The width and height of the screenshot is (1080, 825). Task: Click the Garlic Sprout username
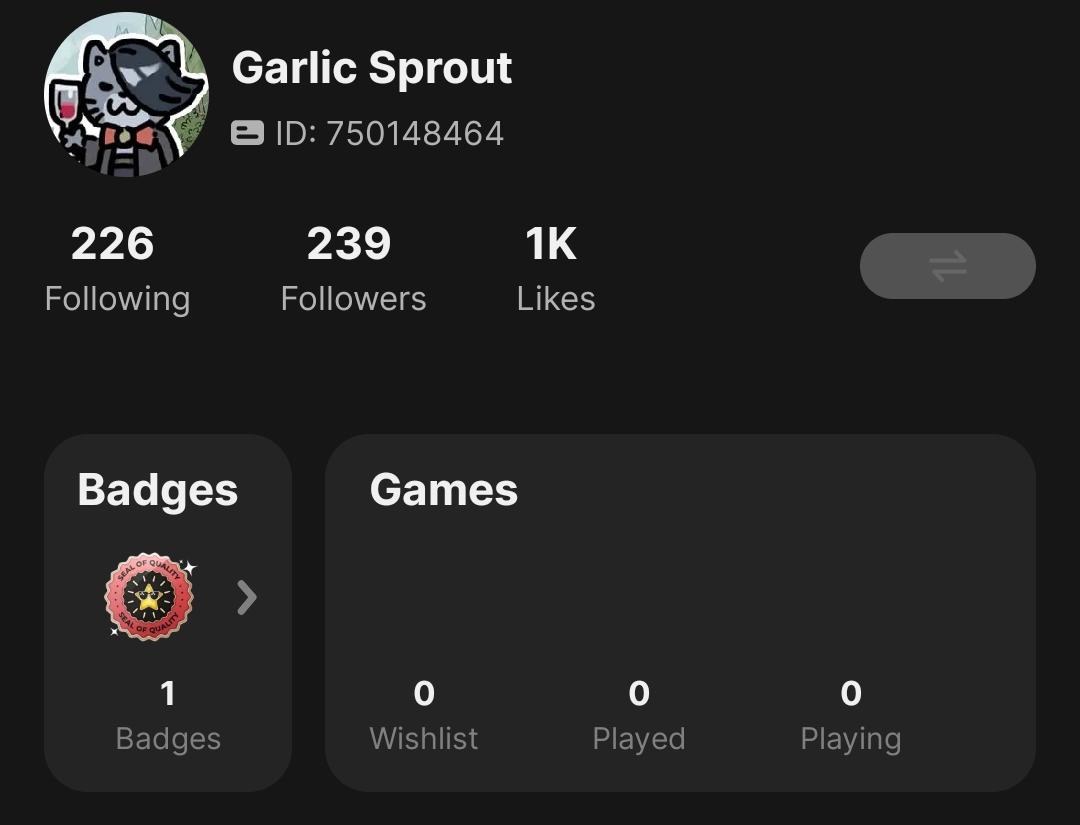pos(372,68)
